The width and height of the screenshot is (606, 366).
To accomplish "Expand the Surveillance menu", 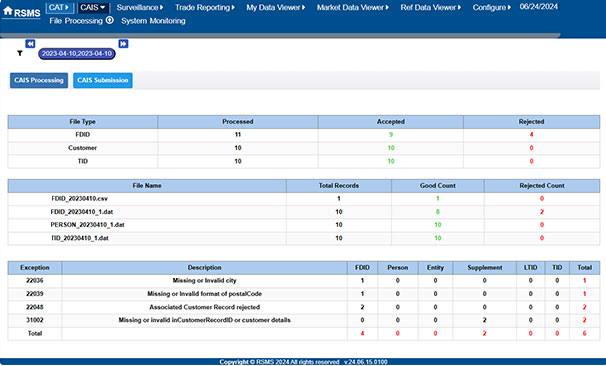I will [140, 7].
